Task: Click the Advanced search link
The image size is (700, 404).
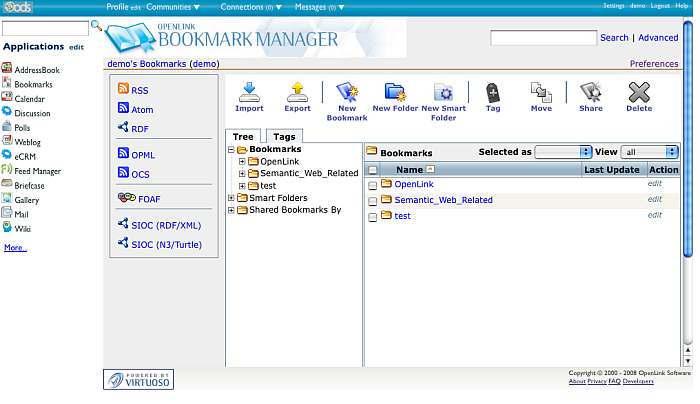Action: 658,38
